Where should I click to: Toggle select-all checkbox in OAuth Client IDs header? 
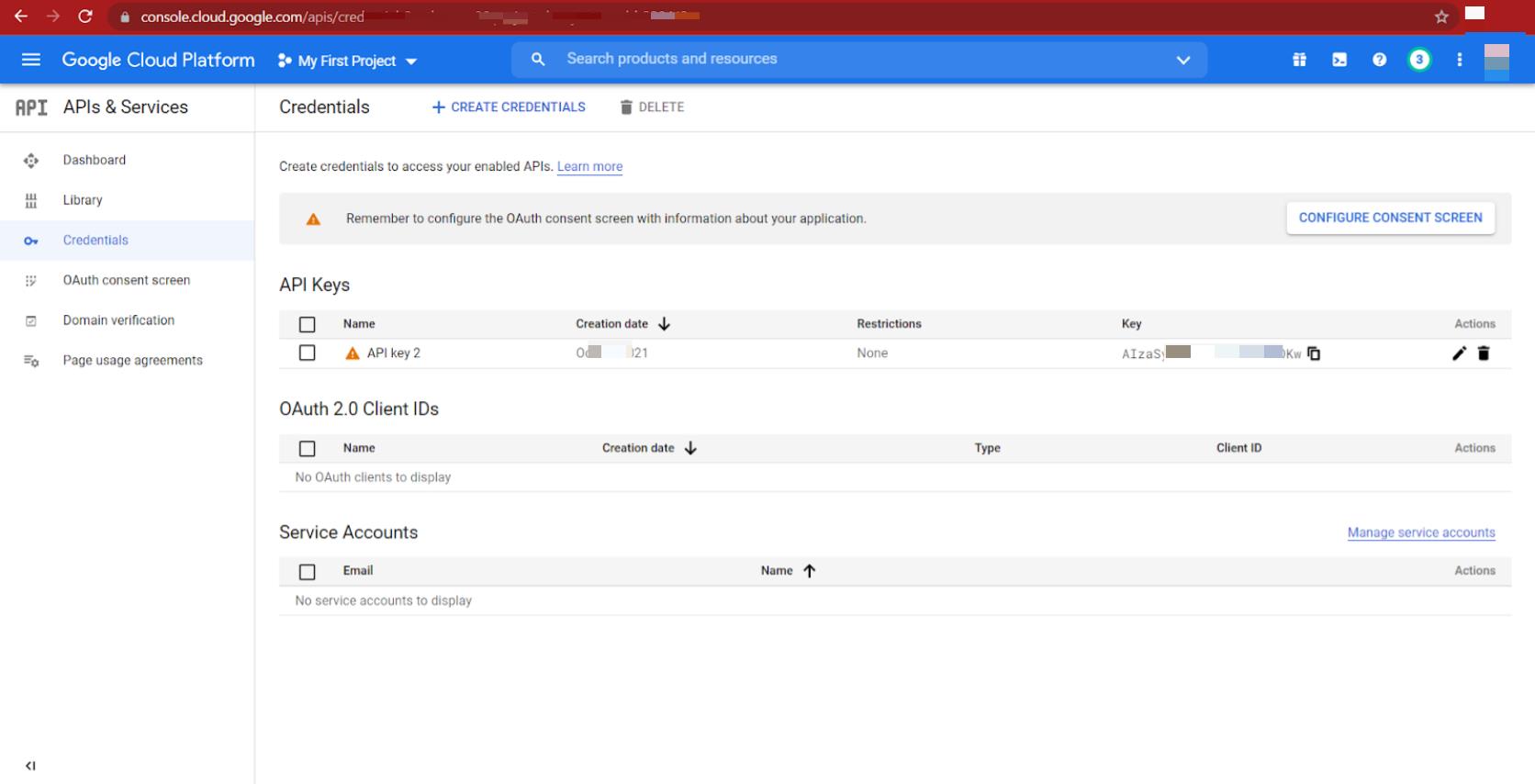[308, 448]
